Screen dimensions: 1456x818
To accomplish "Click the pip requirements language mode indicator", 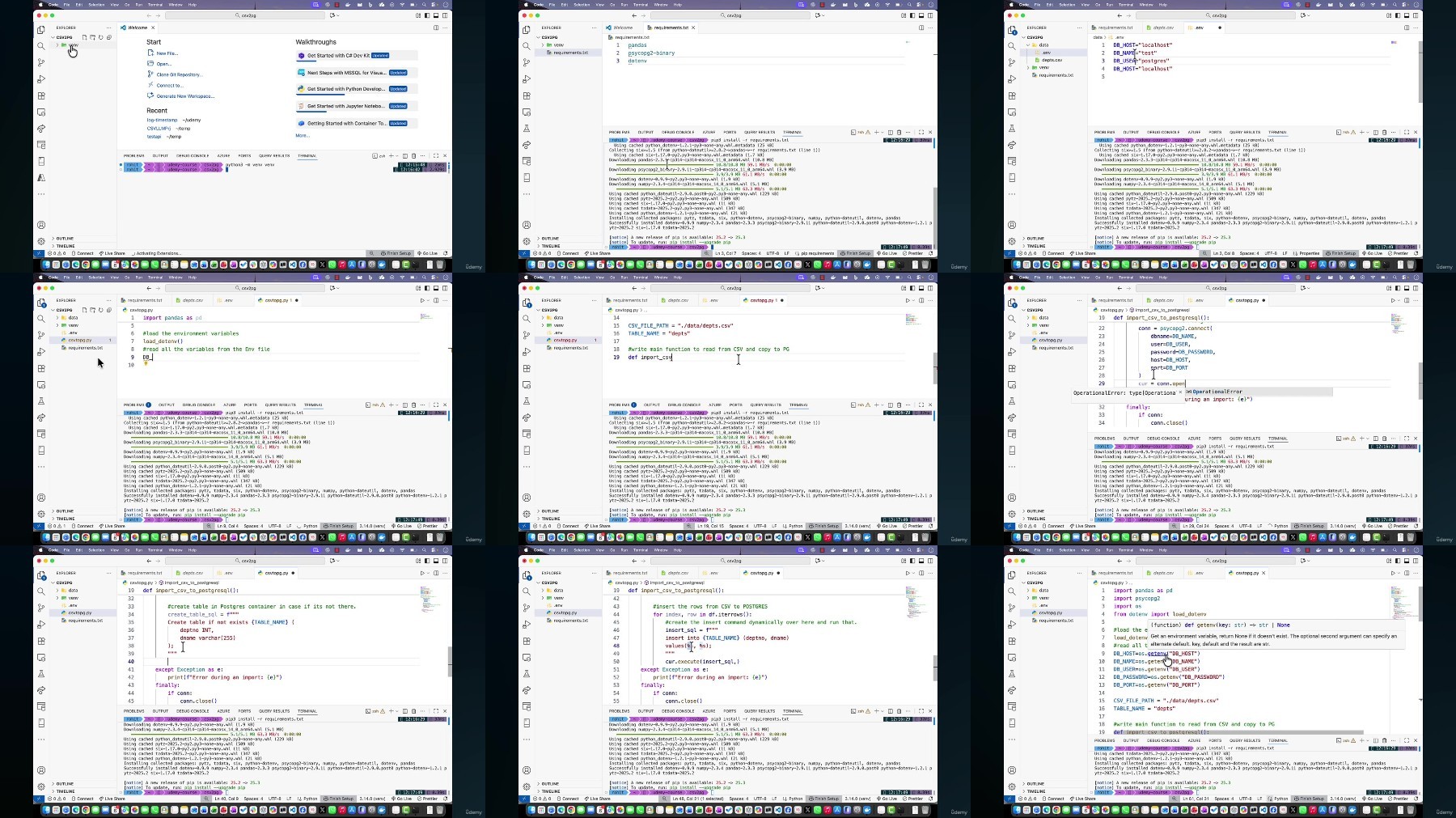I will pos(817,253).
